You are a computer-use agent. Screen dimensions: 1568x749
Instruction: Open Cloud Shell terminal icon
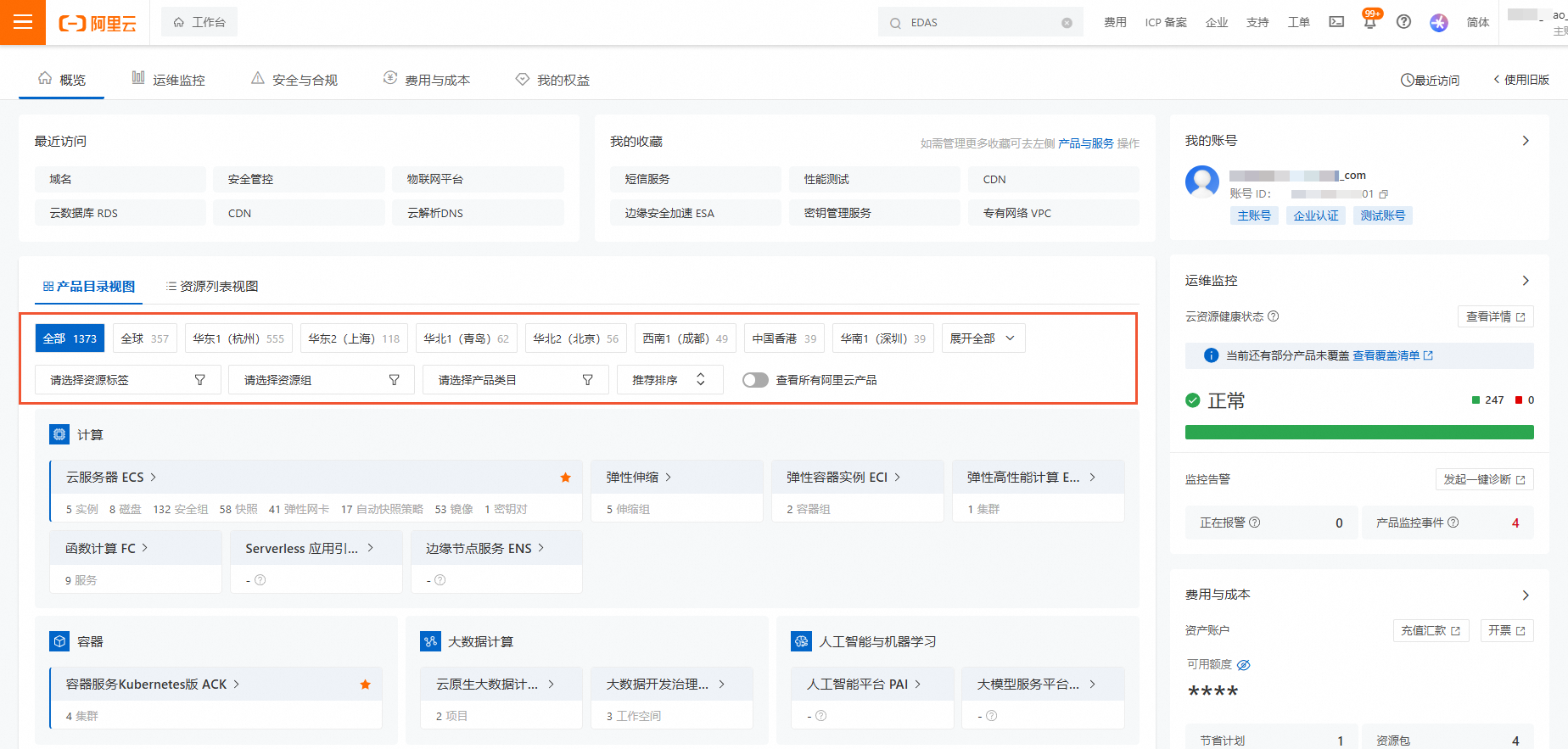[x=1336, y=22]
